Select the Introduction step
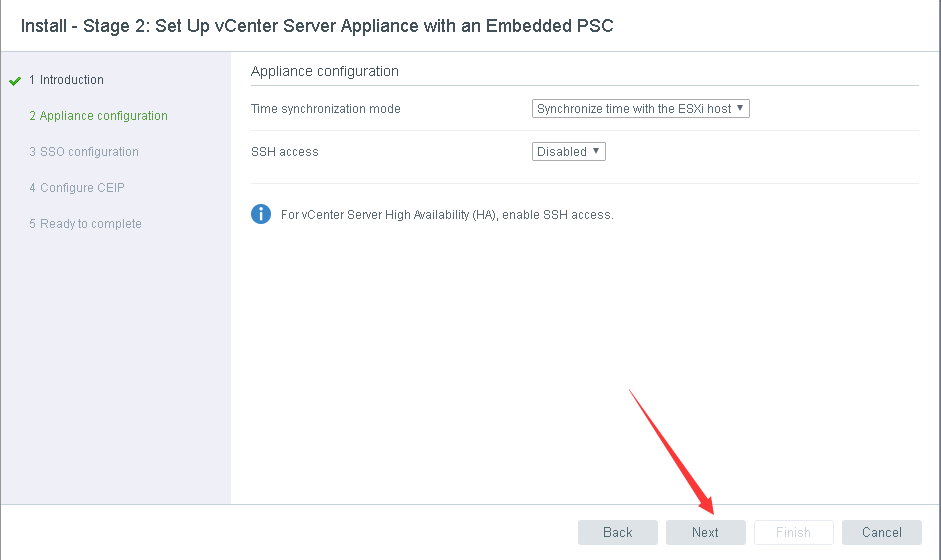Viewport: 941px width, 560px height. click(x=66, y=80)
